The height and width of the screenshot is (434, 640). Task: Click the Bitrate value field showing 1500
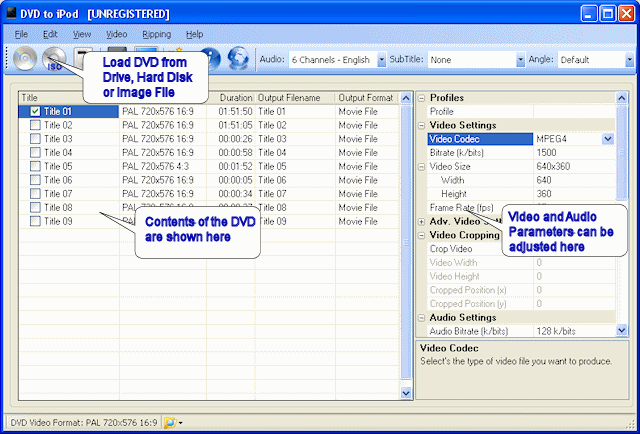coord(574,153)
